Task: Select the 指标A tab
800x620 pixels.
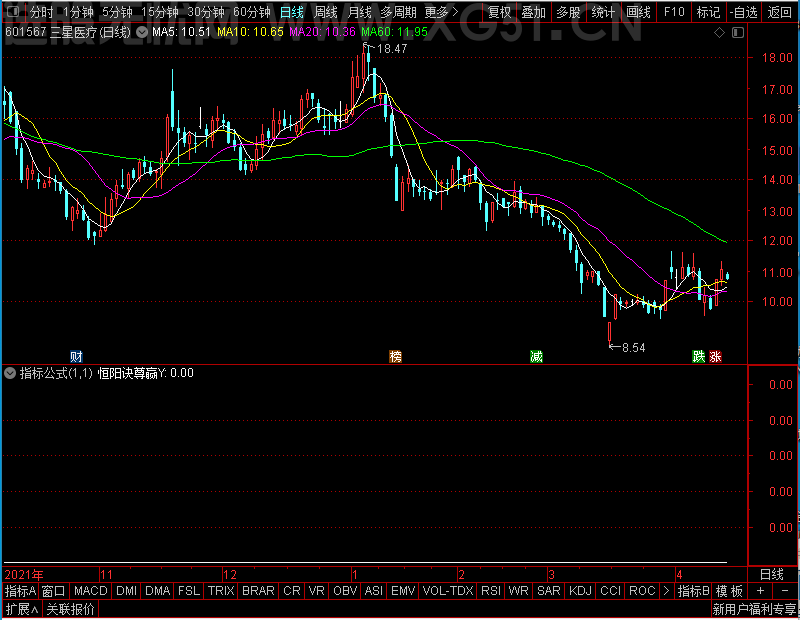Action: 20,591
